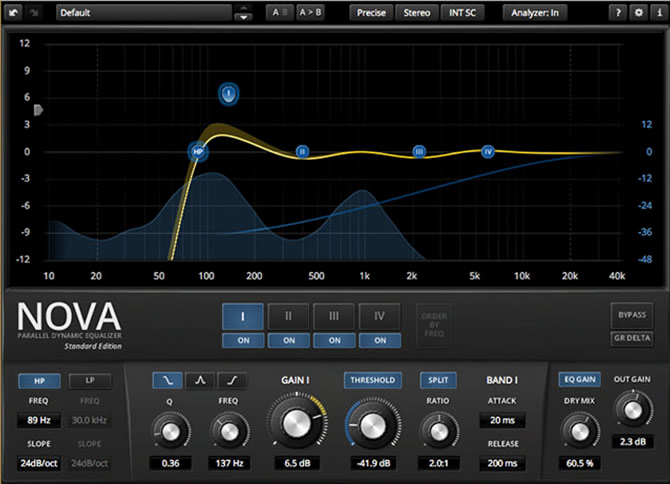Screen dimensions: 670x484
Task: Click the 60.5 % dry mix field
Action: pyautogui.click(x=580, y=463)
